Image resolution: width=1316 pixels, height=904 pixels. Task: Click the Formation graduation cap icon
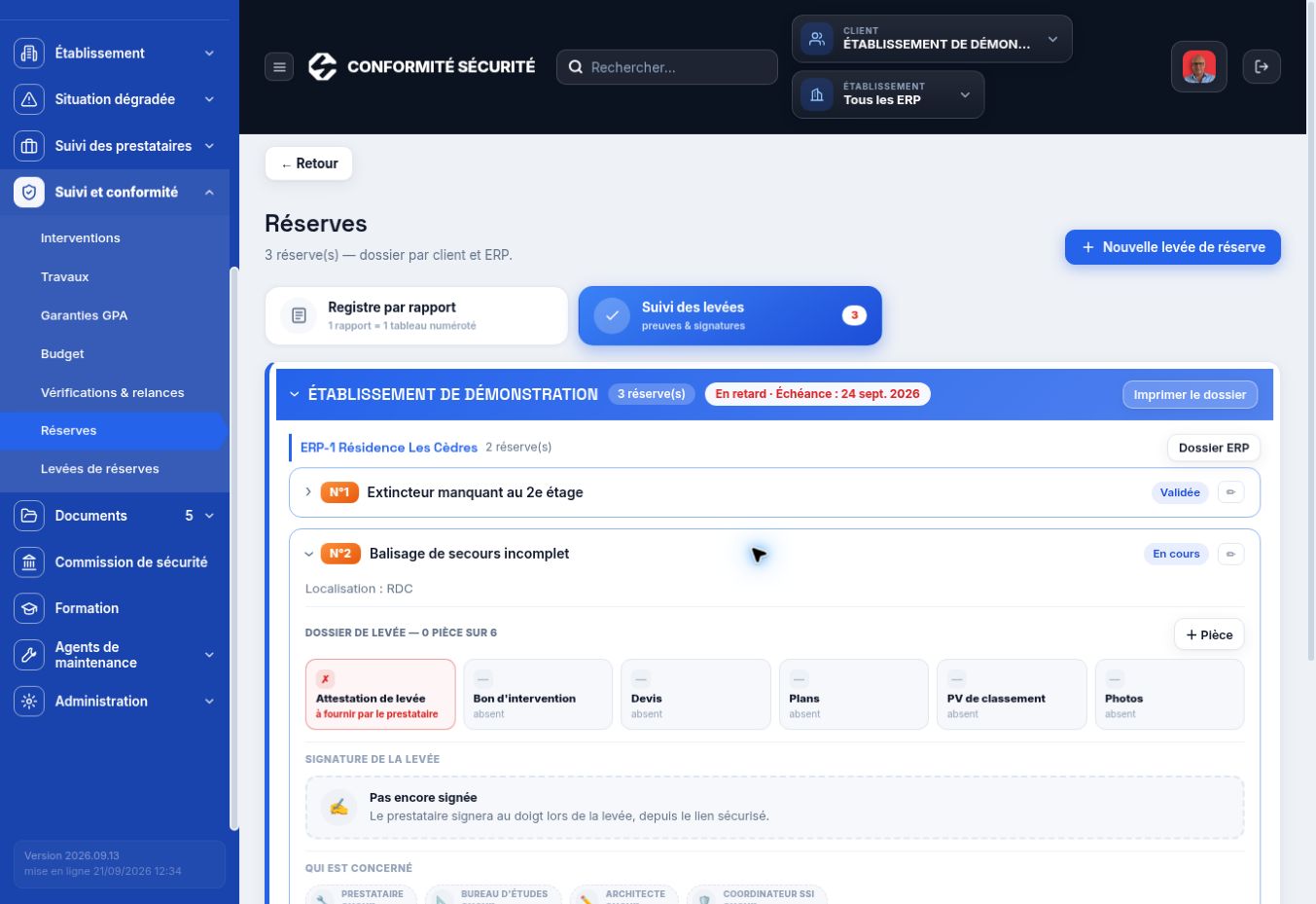(29, 608)
